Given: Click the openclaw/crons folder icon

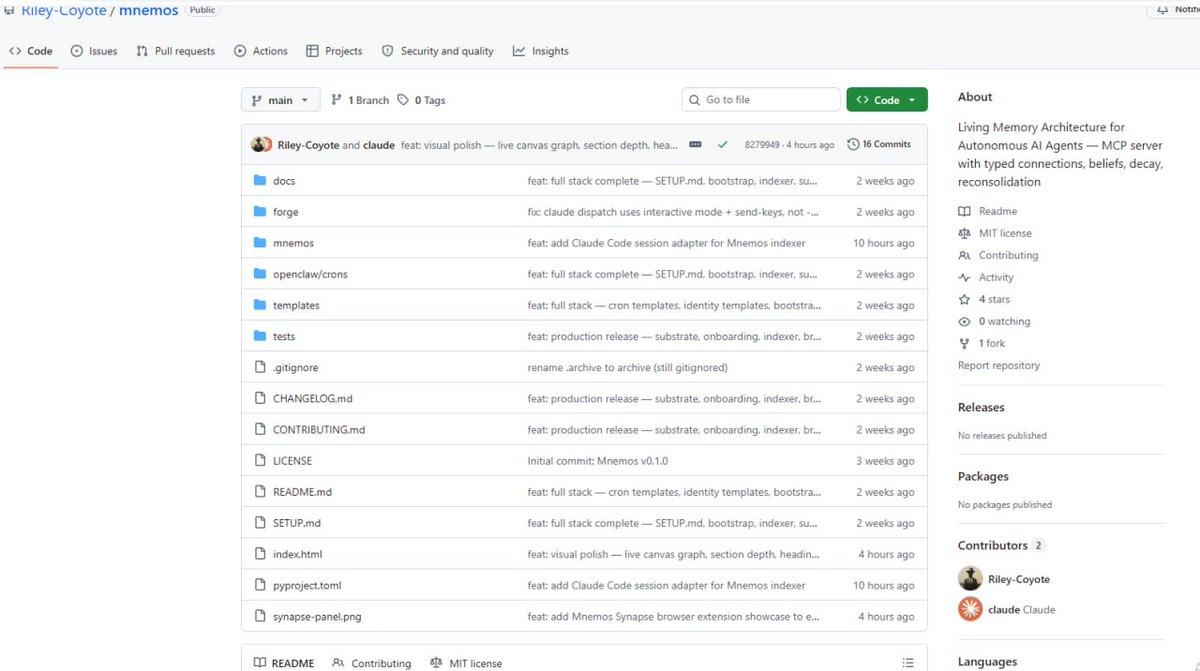Looking at the screenshot, I should [x=260, y=274].
